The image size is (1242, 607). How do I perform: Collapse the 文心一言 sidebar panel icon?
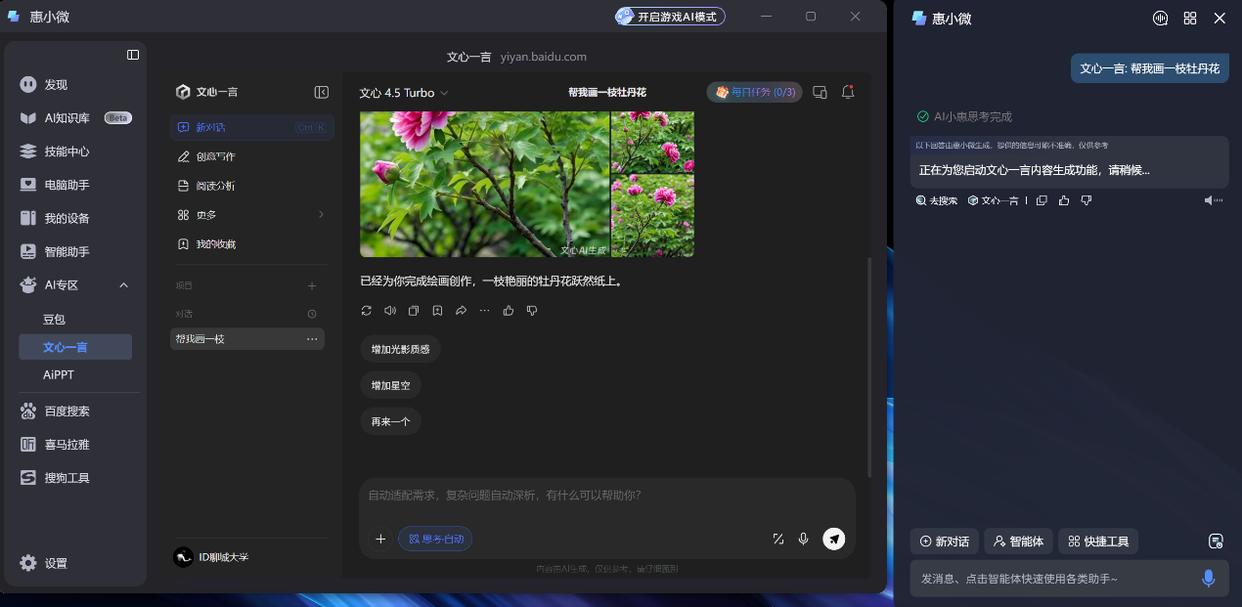click(321, 92)
